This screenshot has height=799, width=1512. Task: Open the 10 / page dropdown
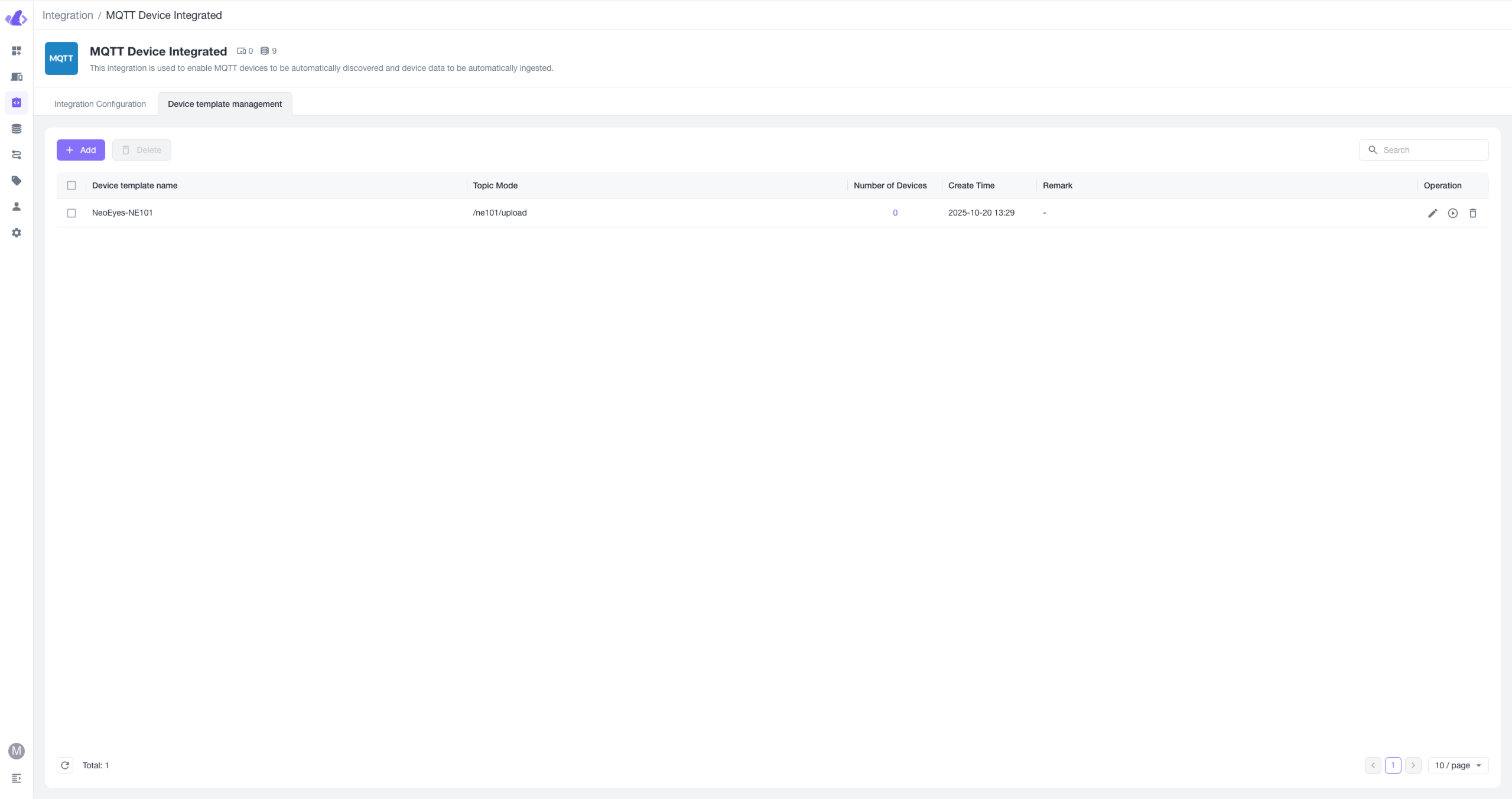click(x=1458, y=765)
